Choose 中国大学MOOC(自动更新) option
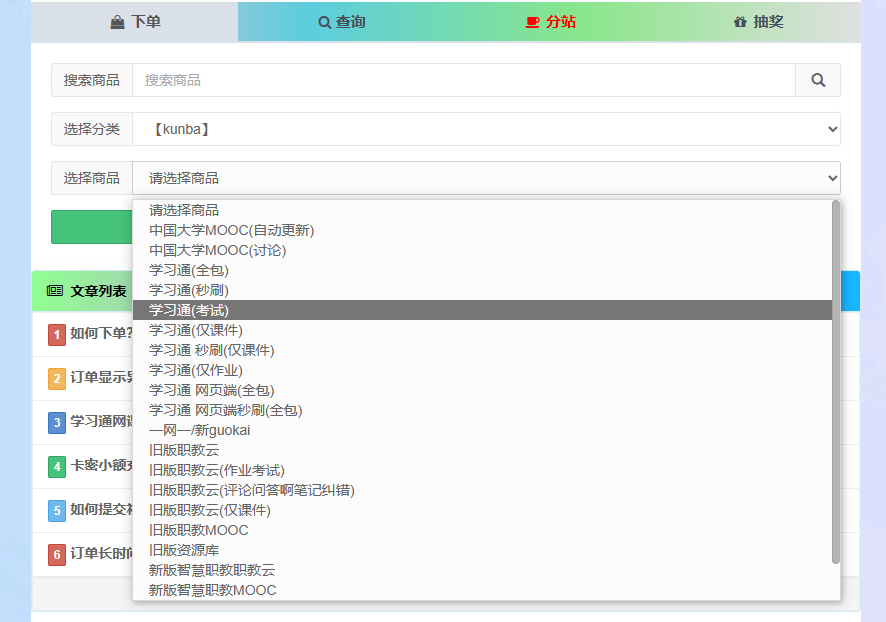Screen dimensions: 886x622 coord(483,230)
